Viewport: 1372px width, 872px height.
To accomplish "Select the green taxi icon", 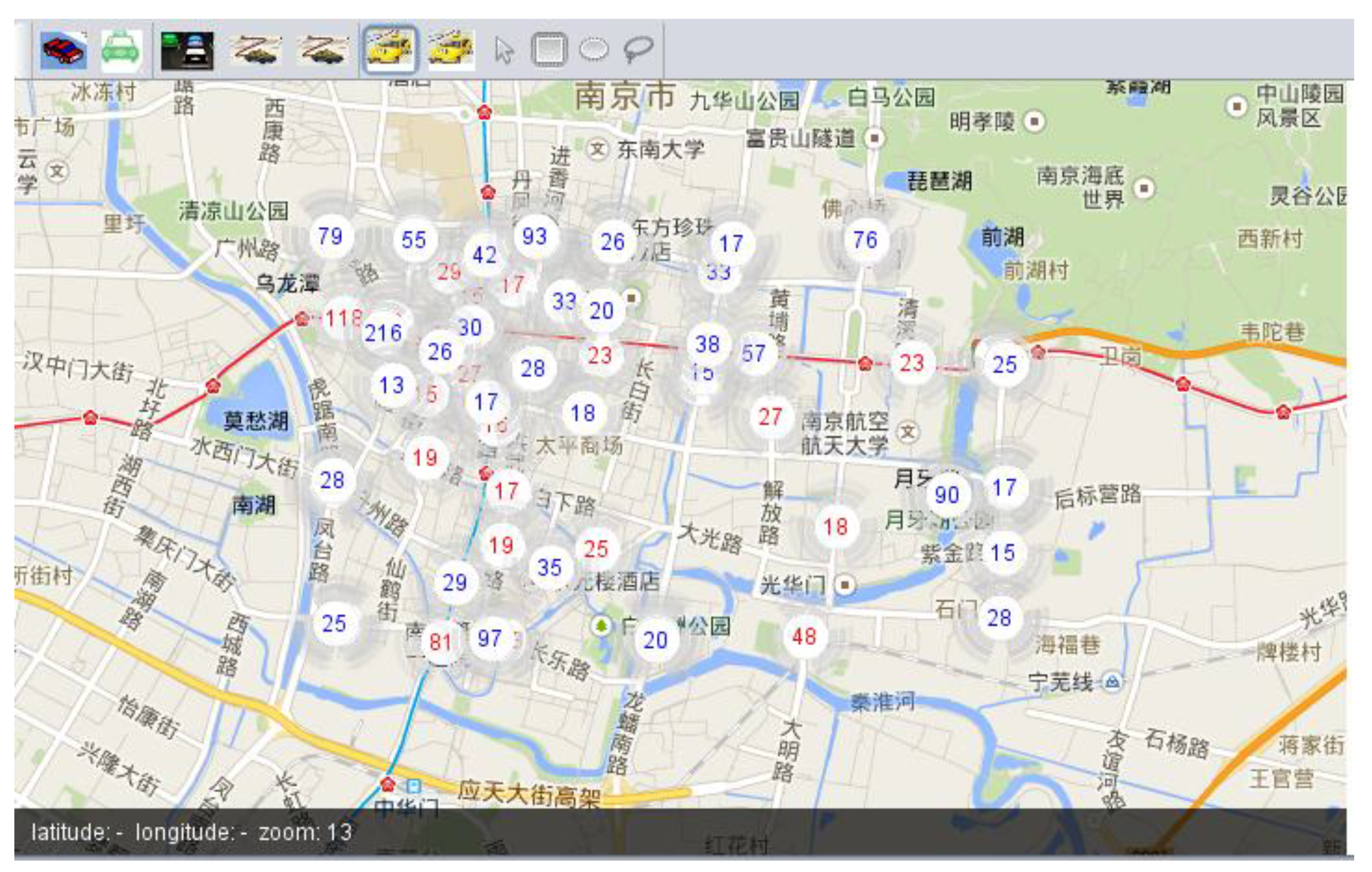I will click(x=121, y=52).
